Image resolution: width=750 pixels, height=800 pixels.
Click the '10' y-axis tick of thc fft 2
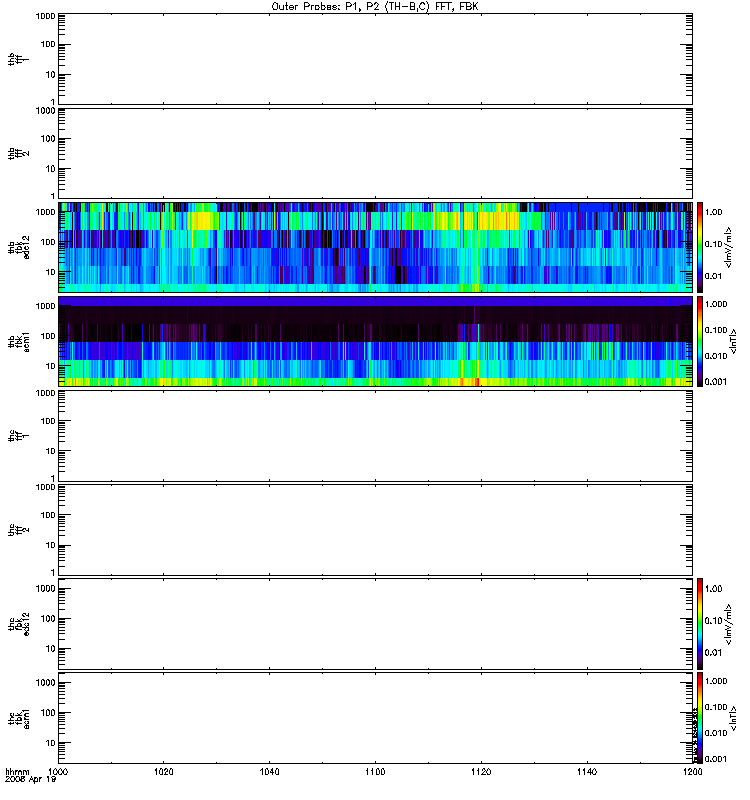coord(51,545)
